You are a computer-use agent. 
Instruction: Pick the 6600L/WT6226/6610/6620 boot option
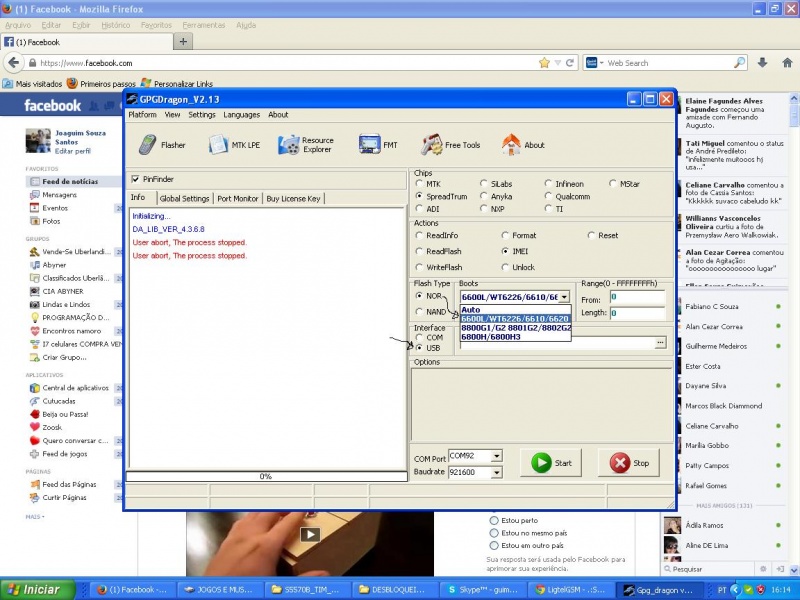[x=515, y=319]
